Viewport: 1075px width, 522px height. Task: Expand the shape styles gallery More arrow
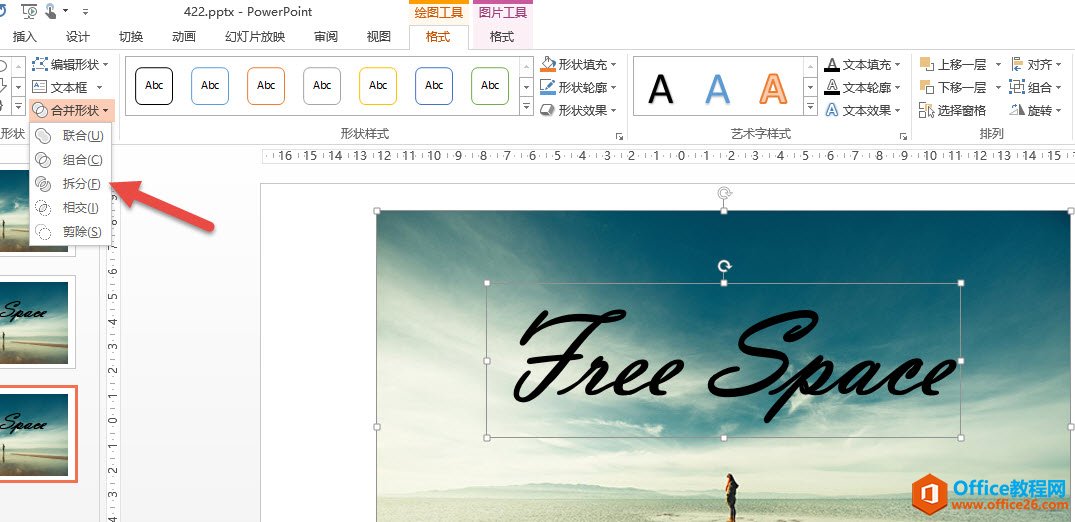tap(527, 106)
